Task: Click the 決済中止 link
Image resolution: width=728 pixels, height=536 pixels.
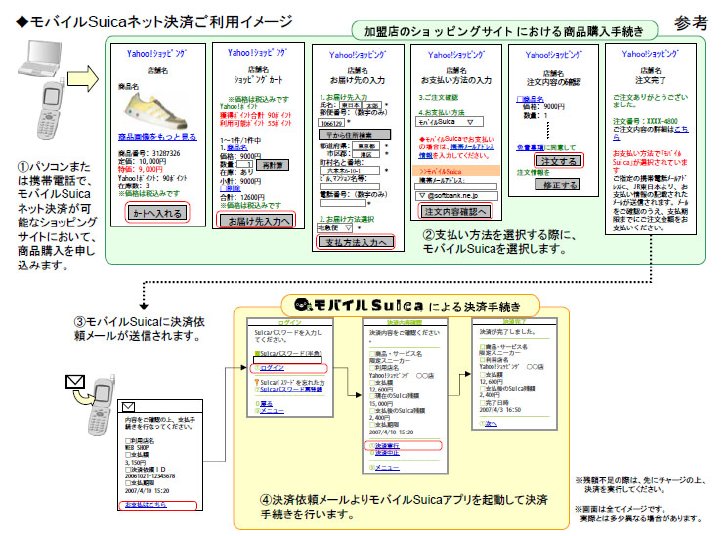Action: 387,452
